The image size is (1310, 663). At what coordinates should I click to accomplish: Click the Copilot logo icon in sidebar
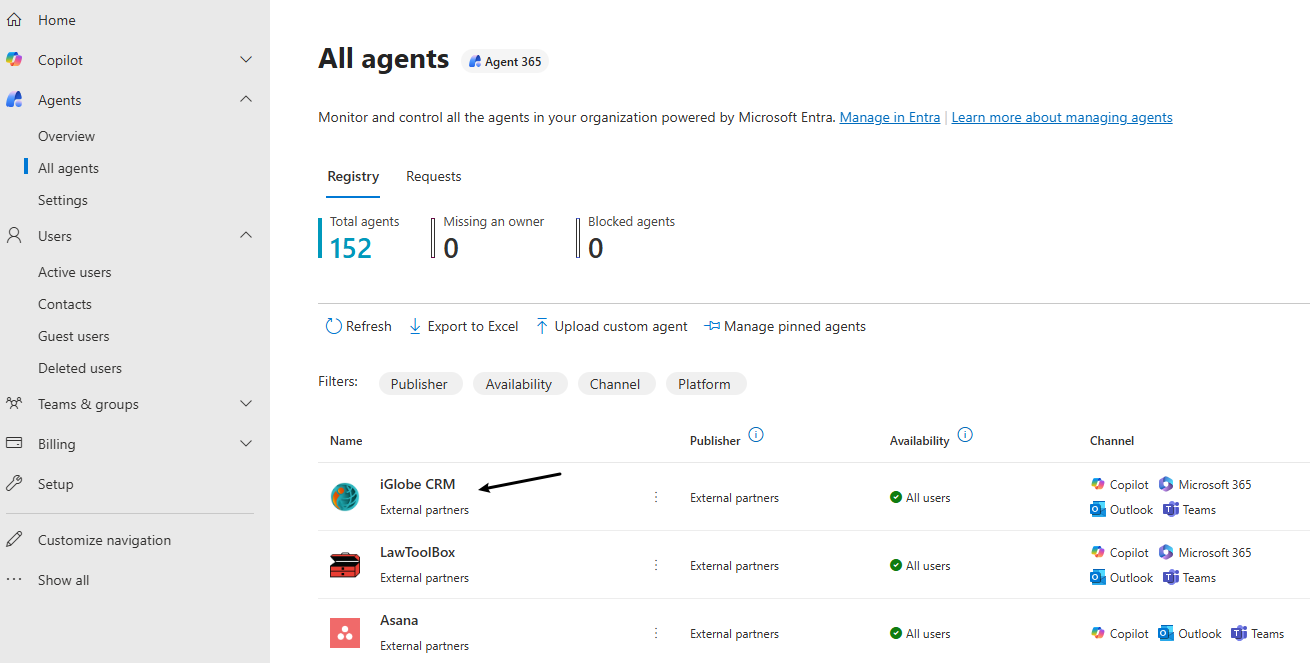[x=14, y=60]
